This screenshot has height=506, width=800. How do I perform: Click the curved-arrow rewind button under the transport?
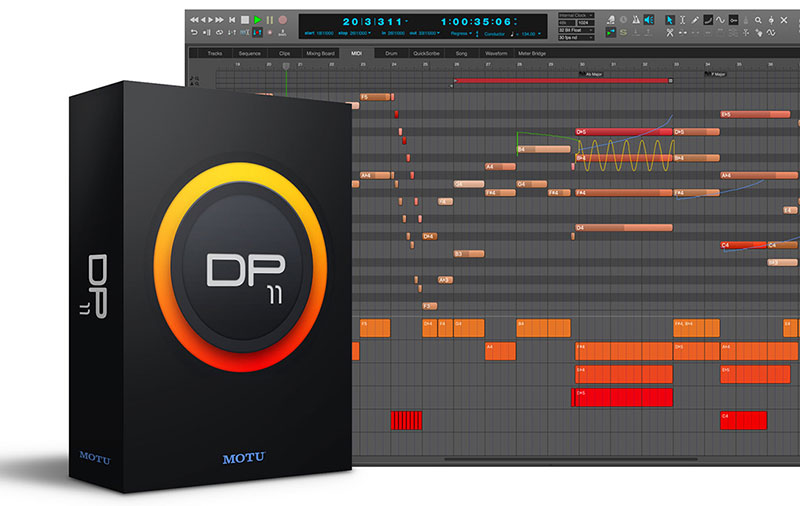point(194,33)
